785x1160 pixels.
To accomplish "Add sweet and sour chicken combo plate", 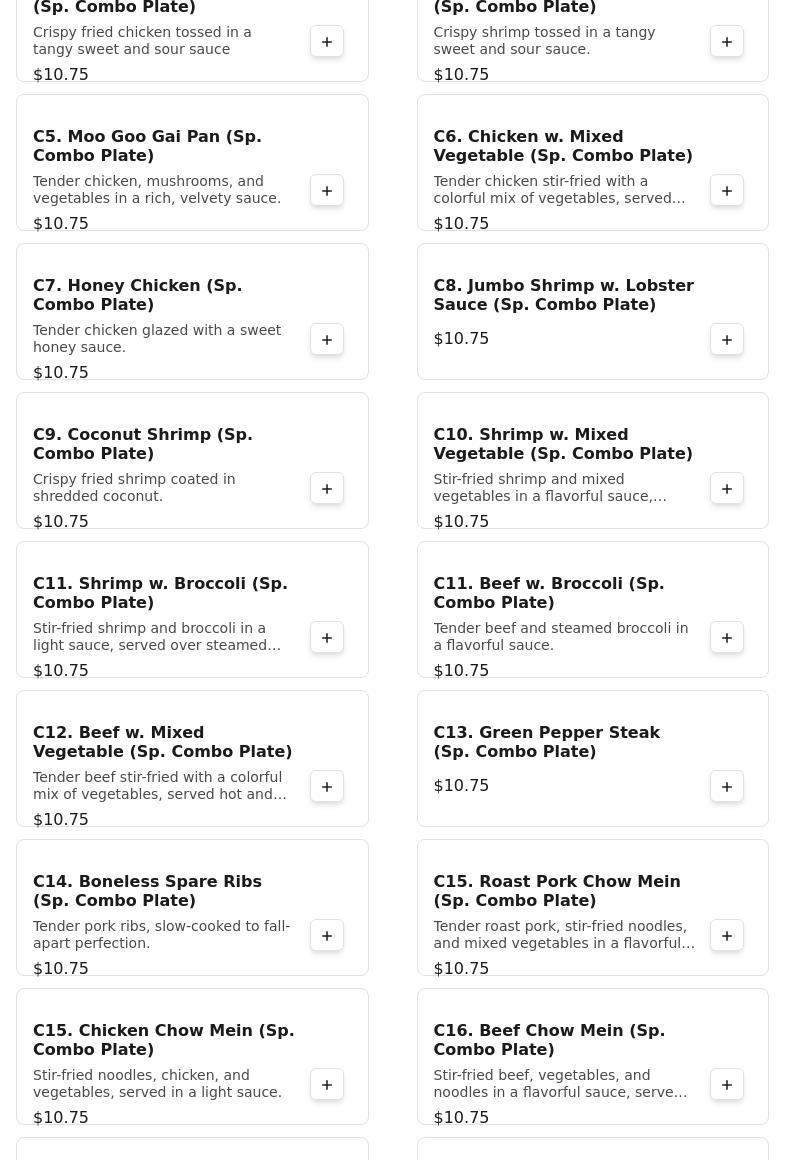I will (327, 42).
